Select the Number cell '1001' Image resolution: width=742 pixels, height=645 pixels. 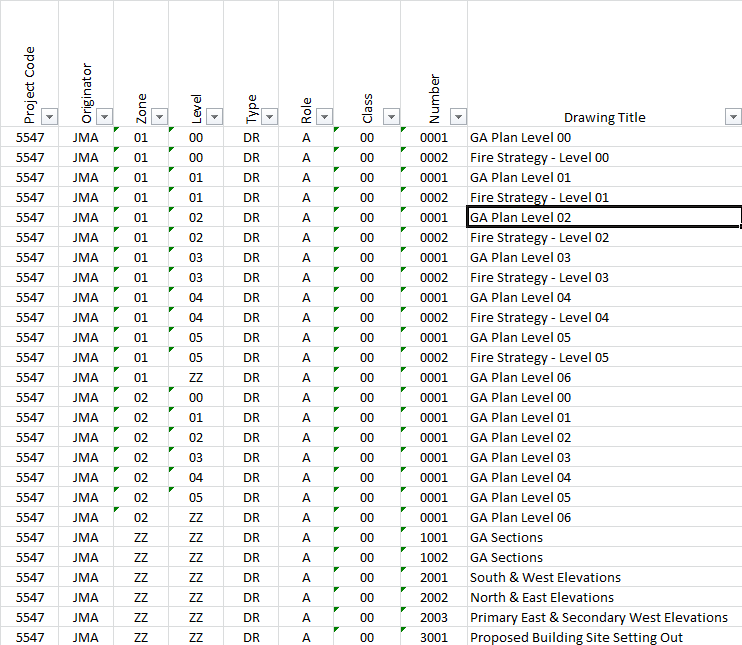coord(434,537)
